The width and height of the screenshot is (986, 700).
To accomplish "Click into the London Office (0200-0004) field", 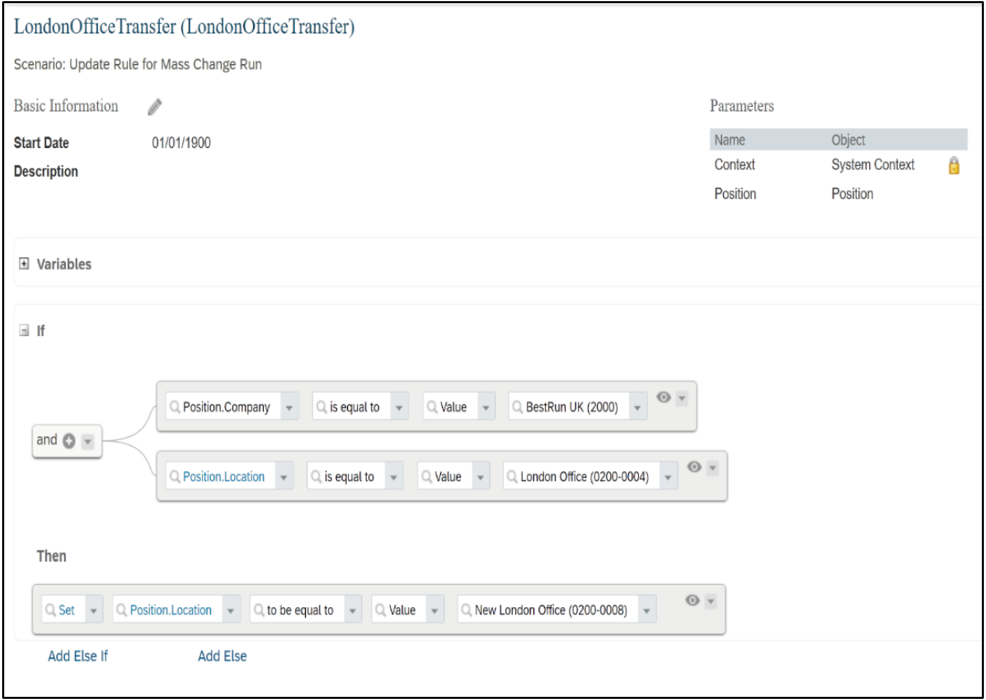I will coord(582,477).
